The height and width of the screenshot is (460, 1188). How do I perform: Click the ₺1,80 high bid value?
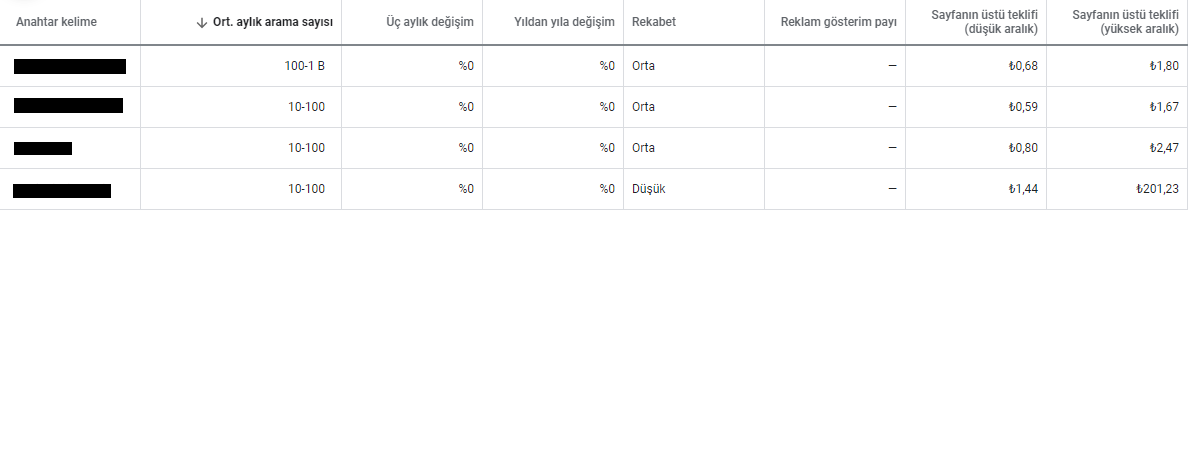click(1164, 66)
